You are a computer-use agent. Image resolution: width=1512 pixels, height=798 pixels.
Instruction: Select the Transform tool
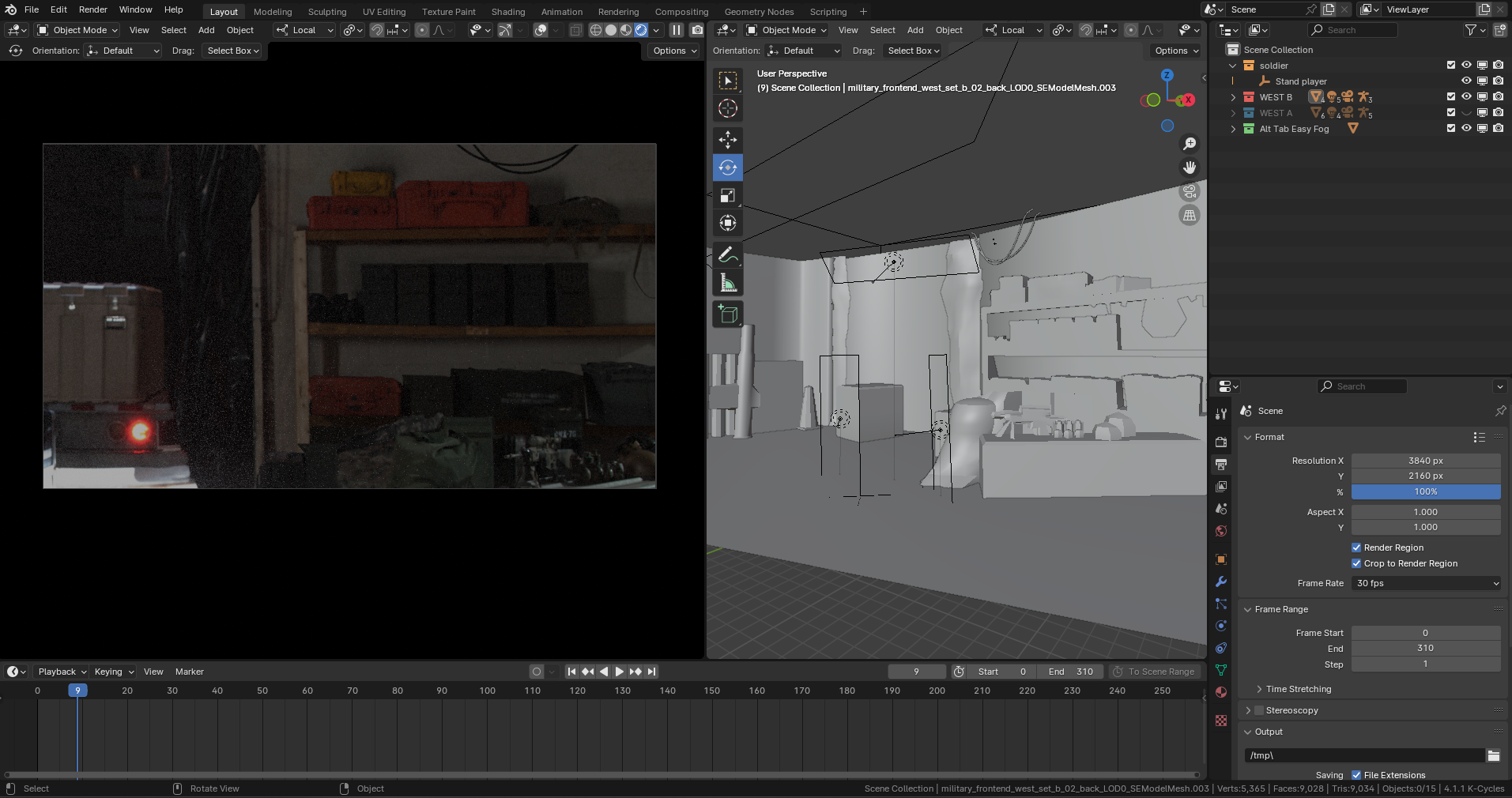coord(728,223)
